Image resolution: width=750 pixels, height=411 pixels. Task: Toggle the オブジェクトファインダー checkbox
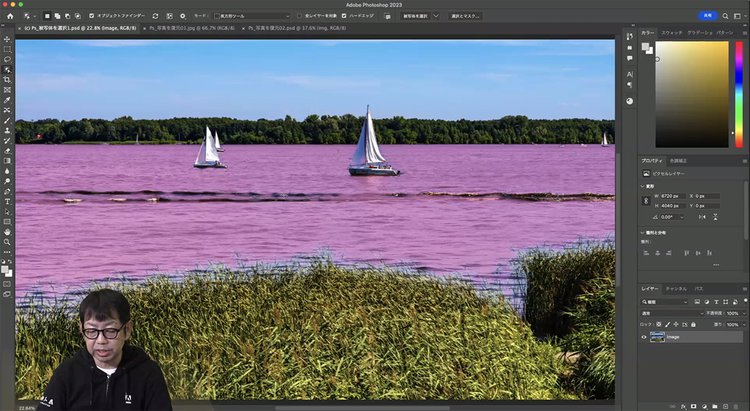click(92, 16)
